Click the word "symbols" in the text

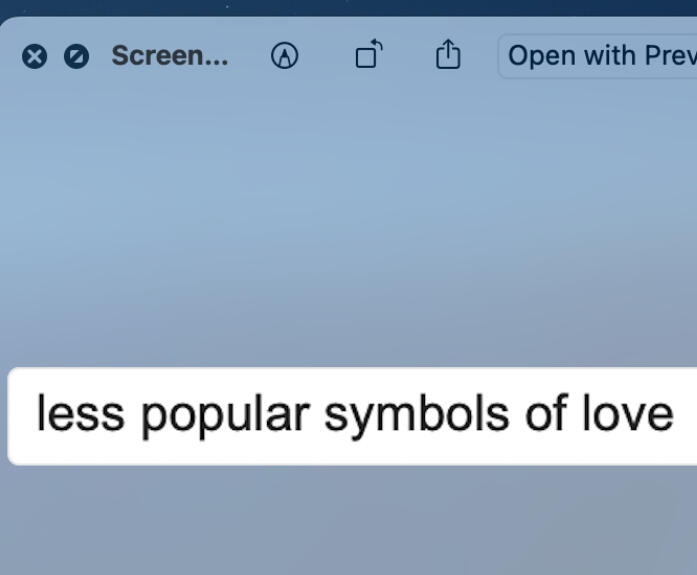(x=417, y=416)
